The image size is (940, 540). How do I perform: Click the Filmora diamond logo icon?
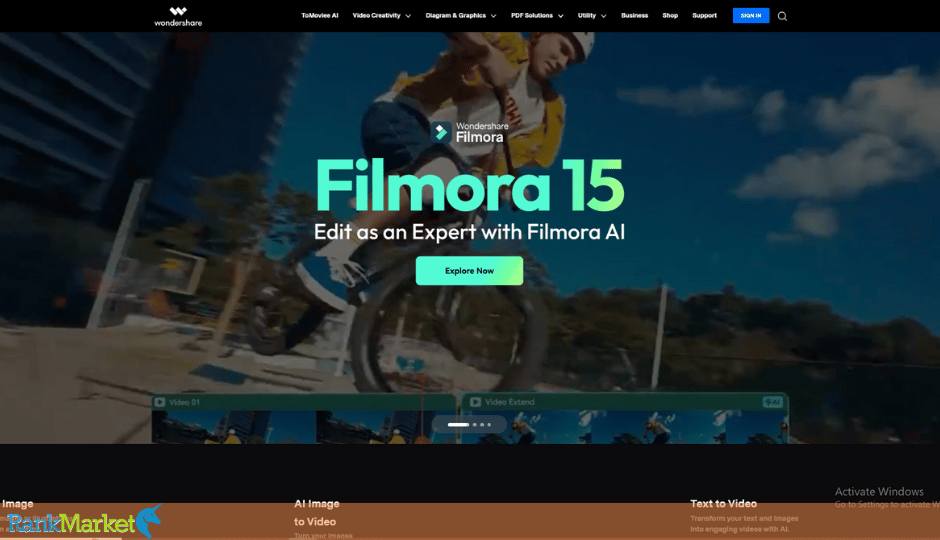tap(441, 132)
